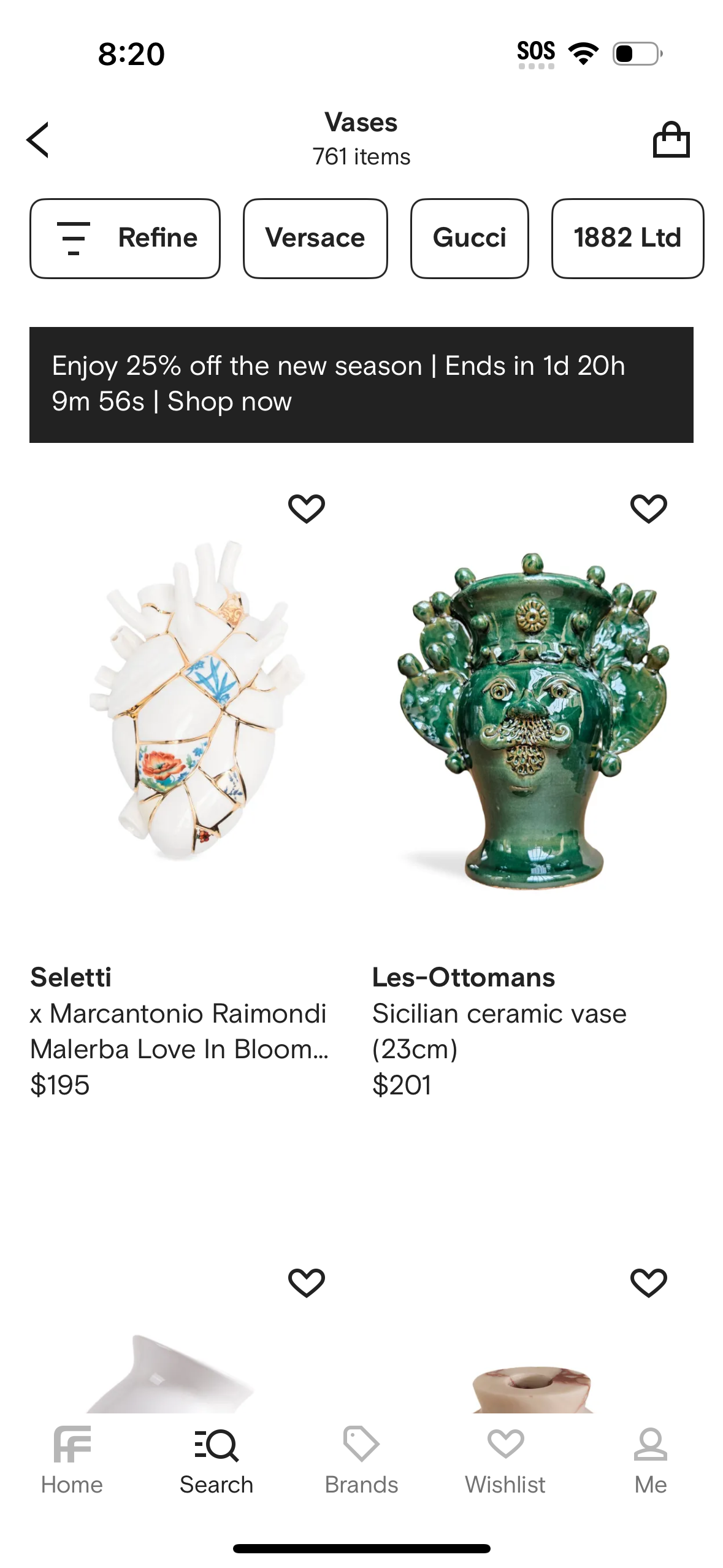Image resolution: width=723 pixels, height=1568 pixels.
Task: Filter vases by Versace
Action: [x=315, y=238]
